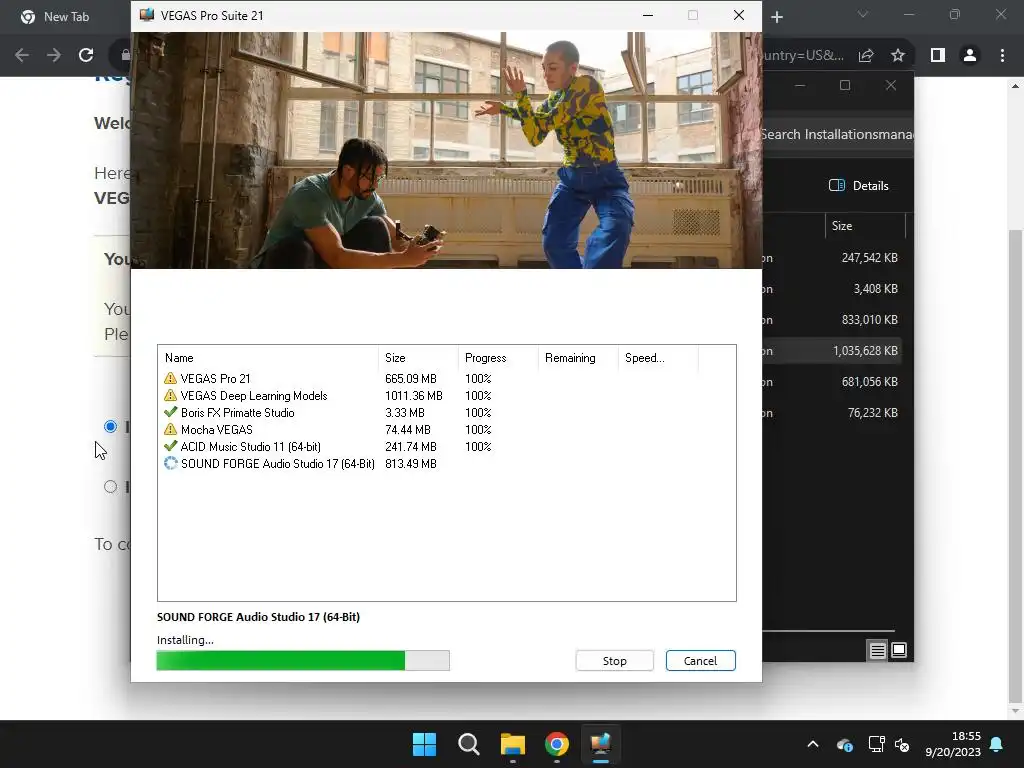Image resolution: width=1024 pixels, height=768 pixels.
Task: Sort list by Progress column header
Action: (498, 358)
